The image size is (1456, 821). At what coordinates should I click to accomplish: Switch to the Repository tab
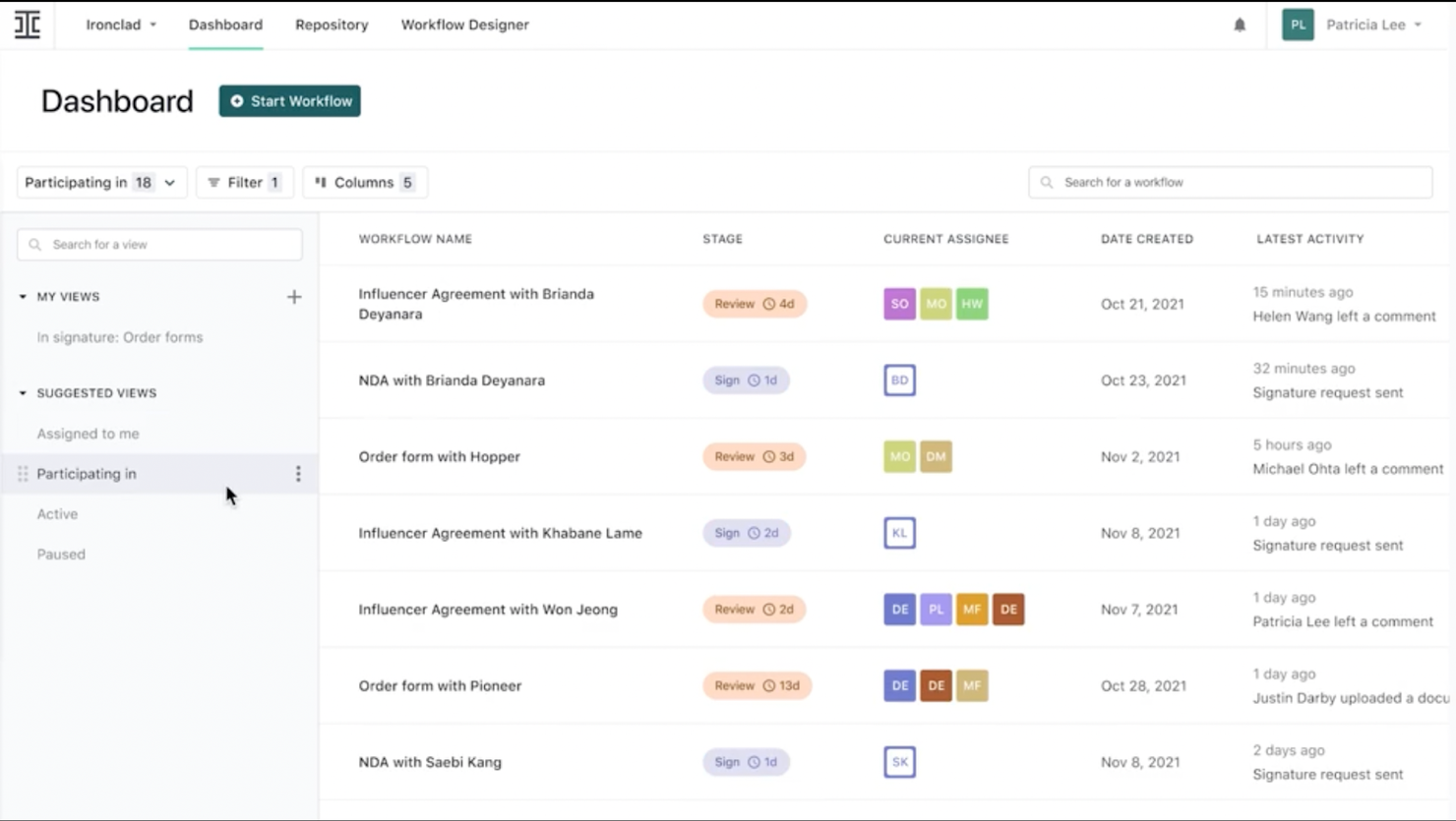(x=332, y=25)
